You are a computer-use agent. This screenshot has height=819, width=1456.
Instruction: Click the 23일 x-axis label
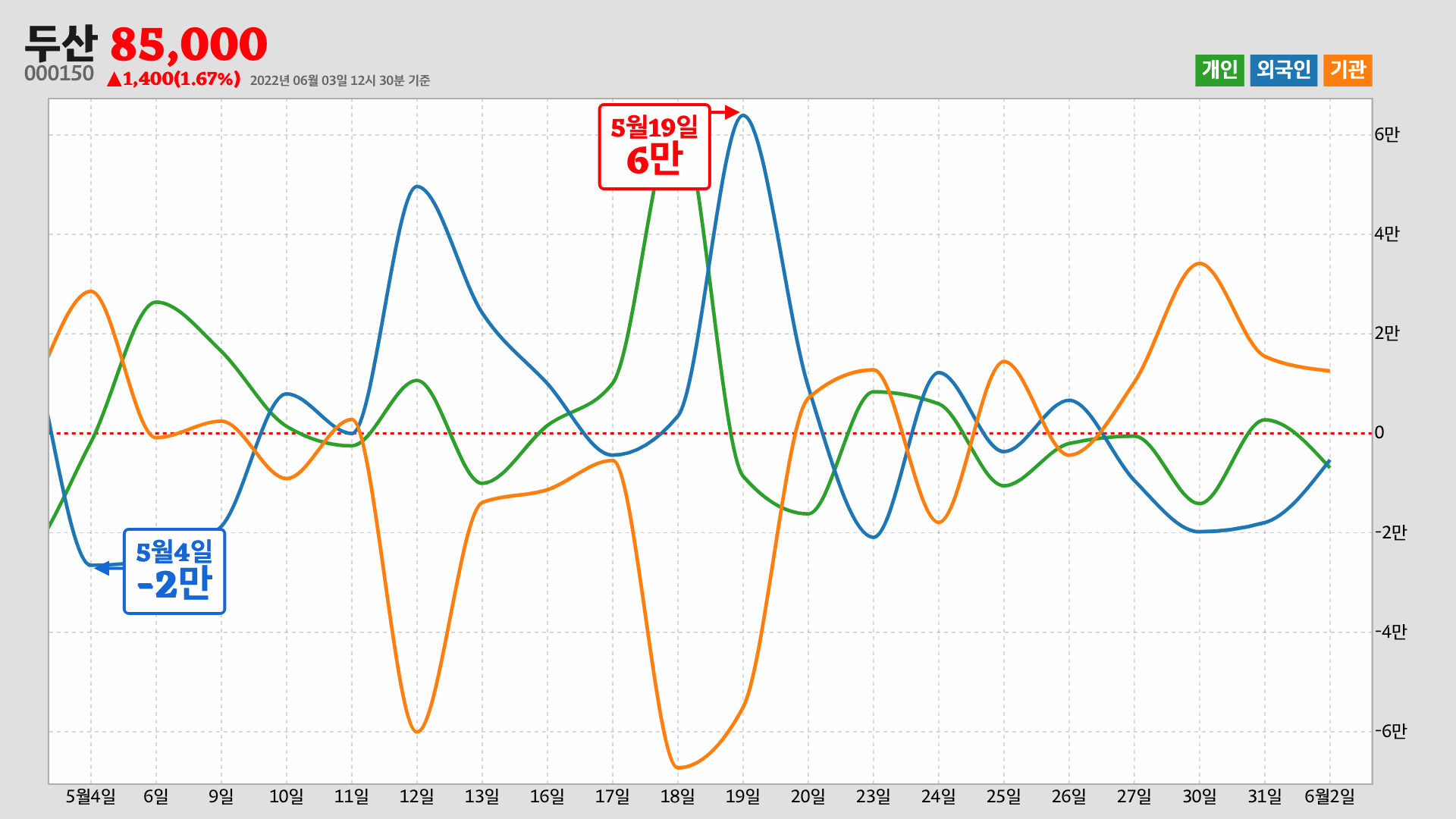(874, 796)
